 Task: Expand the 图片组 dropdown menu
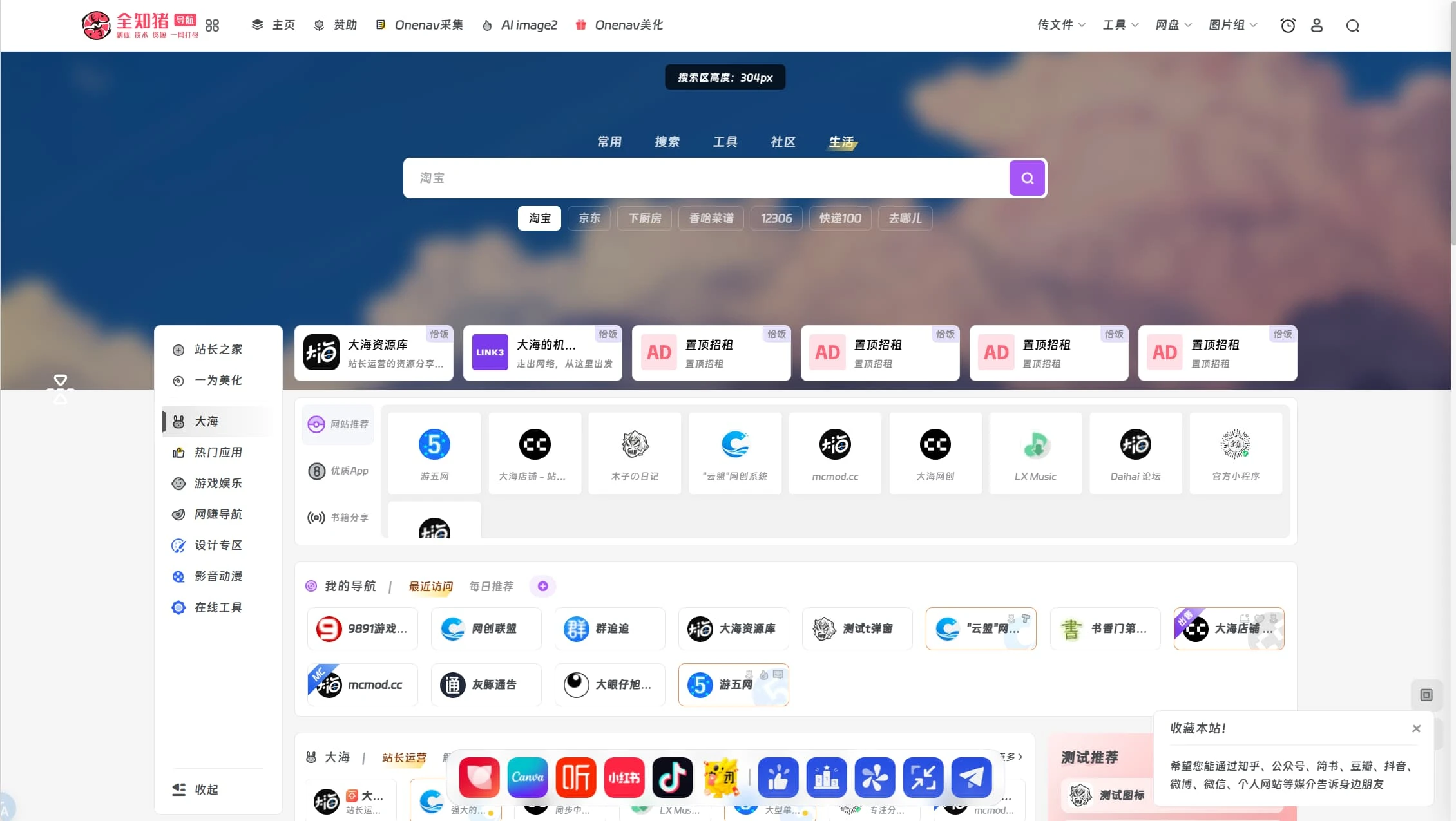[x=1232, y=25]
